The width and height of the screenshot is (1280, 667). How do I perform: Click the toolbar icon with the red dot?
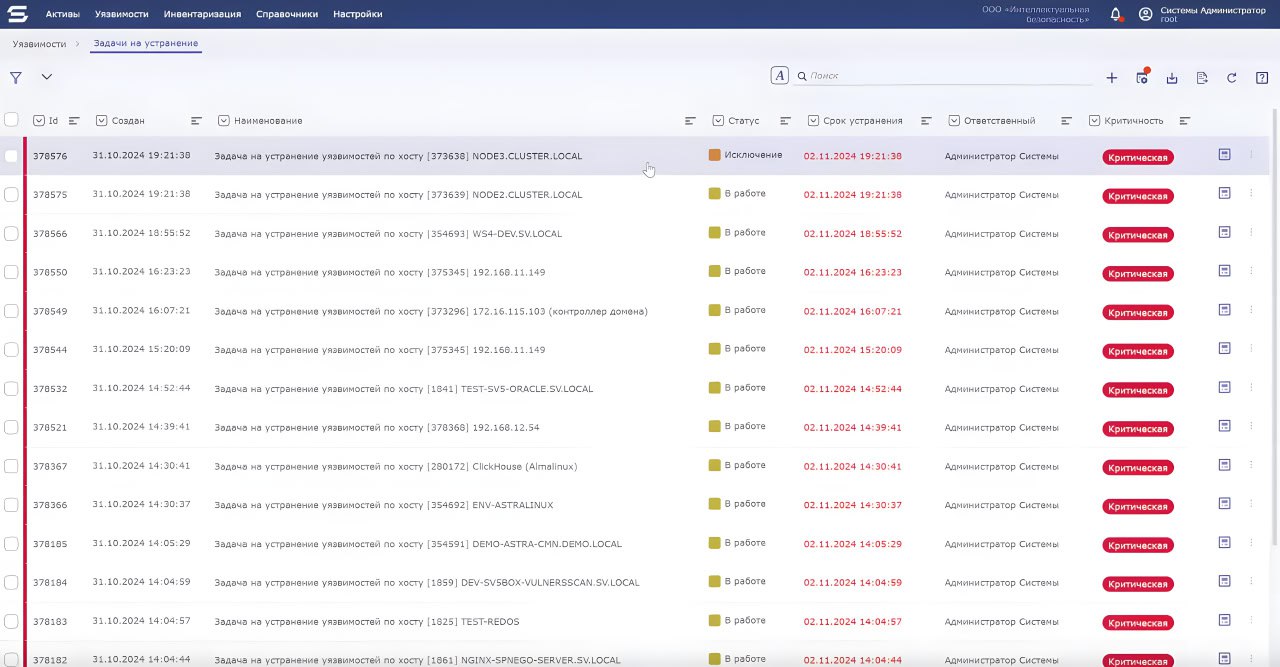[x=1142, y=77]
